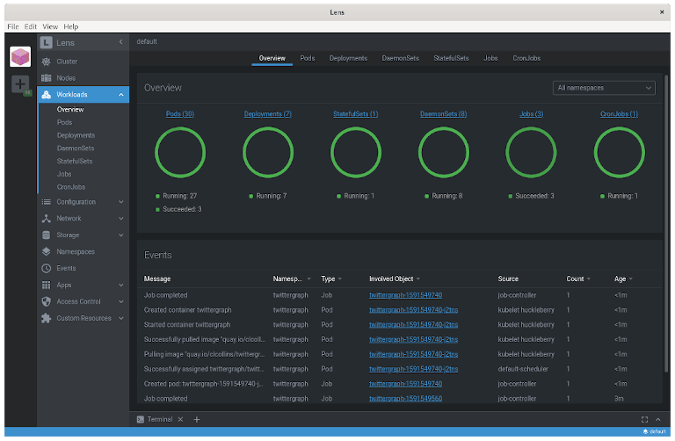The width and height of the screenshot is (675, 441).
Task: Switch to the Deployments tab
Action: pyautogui.click(x=348, y=59)
